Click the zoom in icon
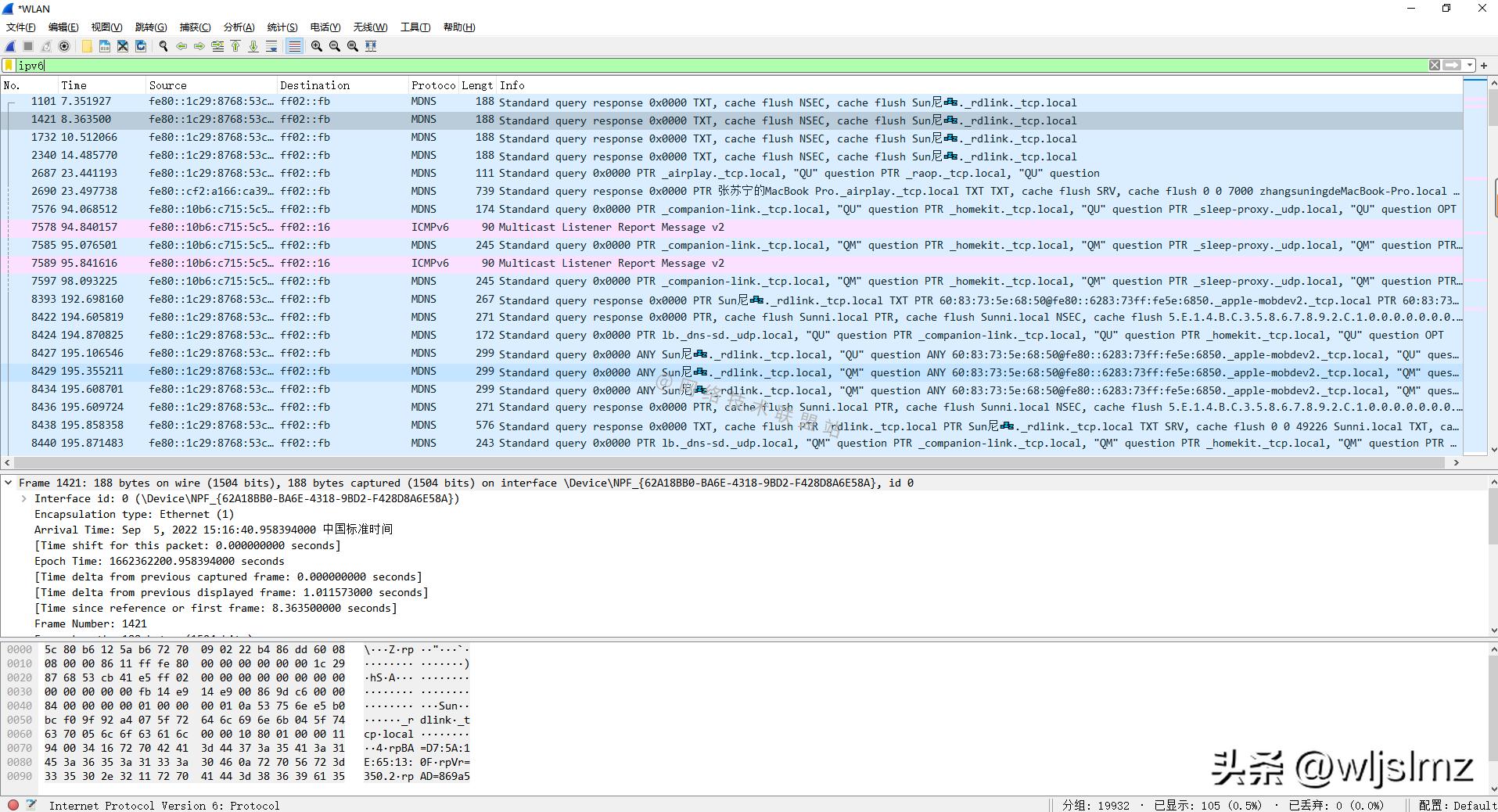The image size is (1498, 812). (317, 46)
